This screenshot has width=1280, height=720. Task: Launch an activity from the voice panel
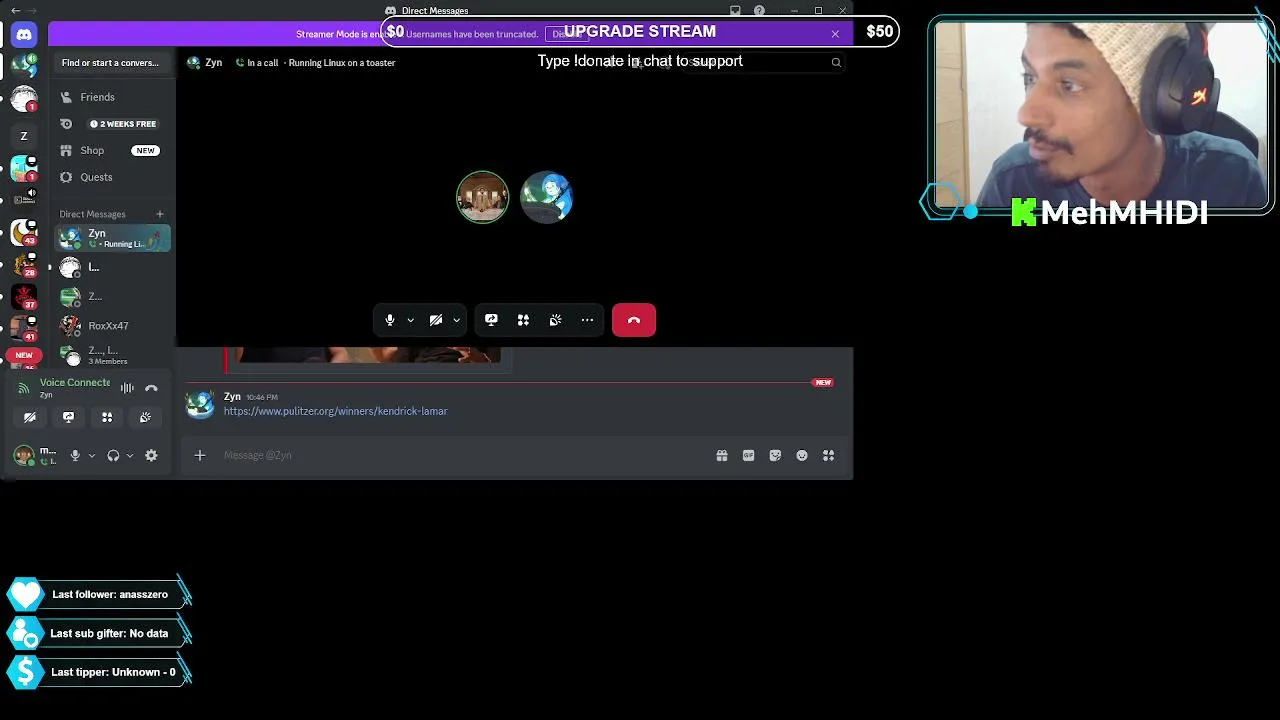(107, 417)
